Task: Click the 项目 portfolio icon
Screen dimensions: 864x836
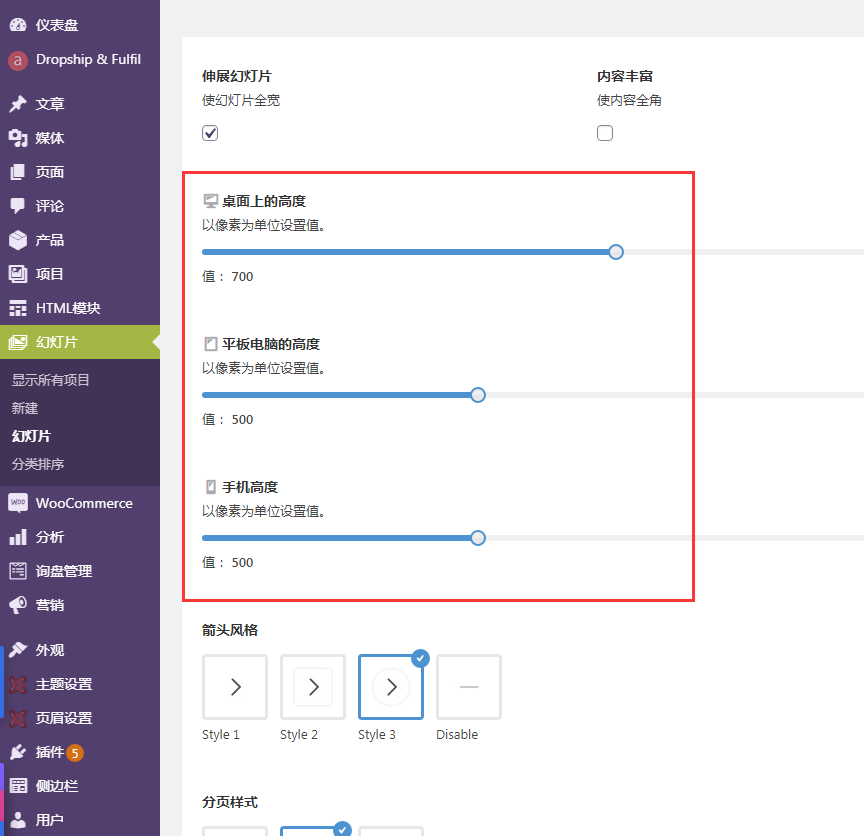Action: click(18, 274)
